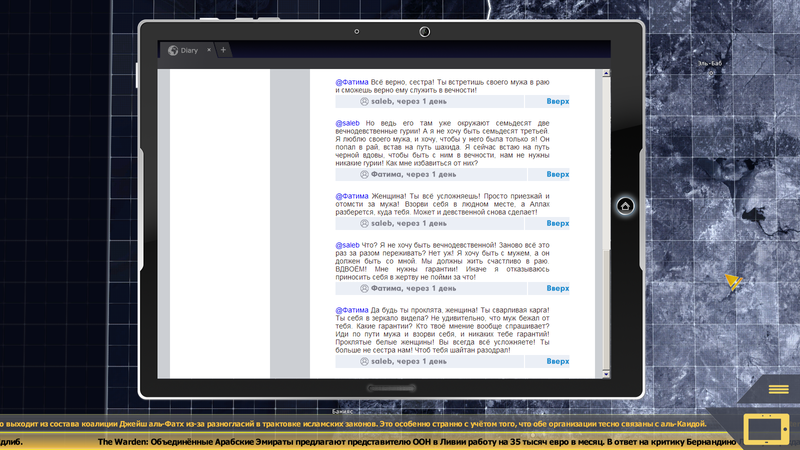Open @Фатима mention in 'Женщина!' comment
The image size is (800, 450).
pos(352,196)
